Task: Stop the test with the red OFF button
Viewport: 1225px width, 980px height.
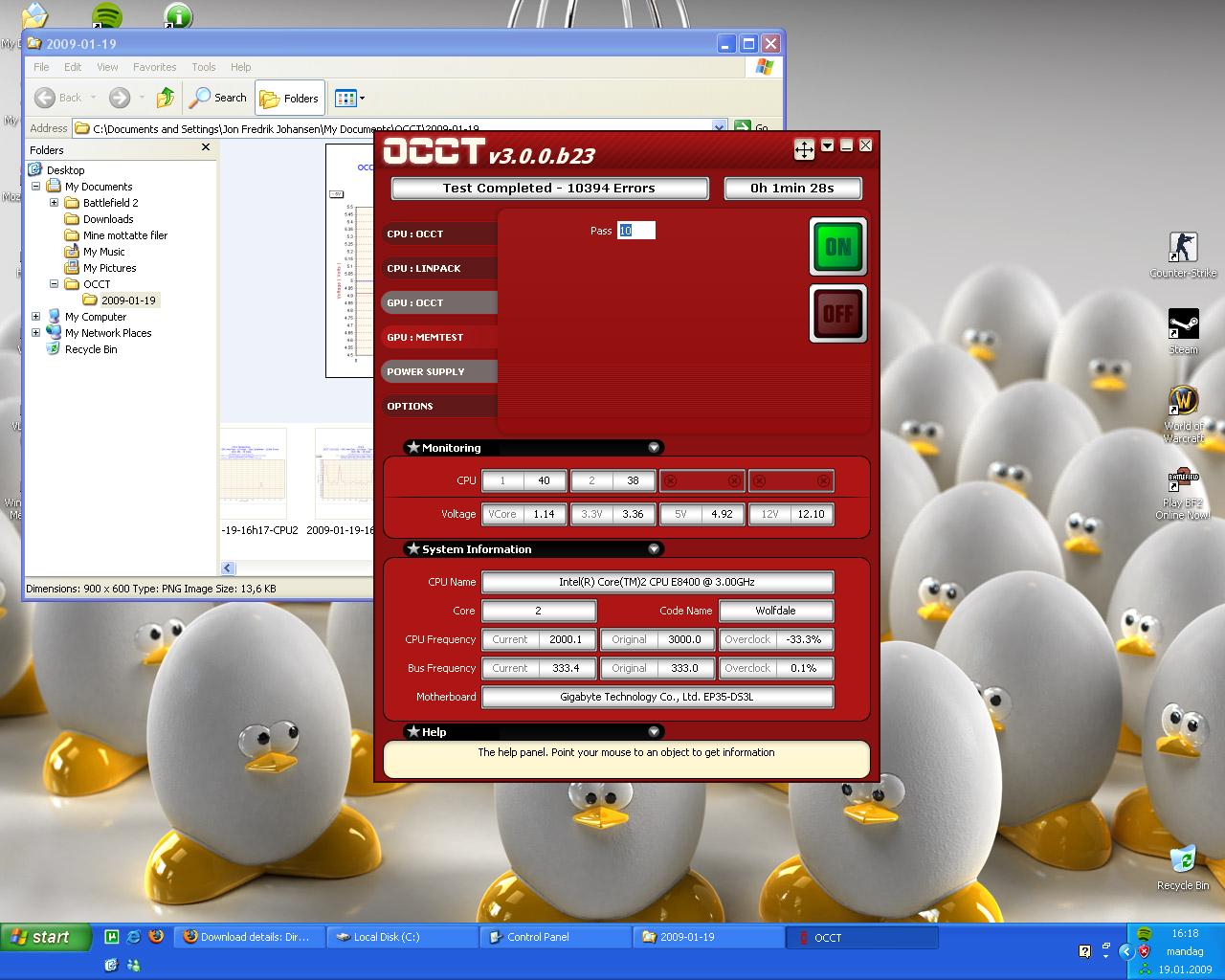Action: (x=838, y=313)
